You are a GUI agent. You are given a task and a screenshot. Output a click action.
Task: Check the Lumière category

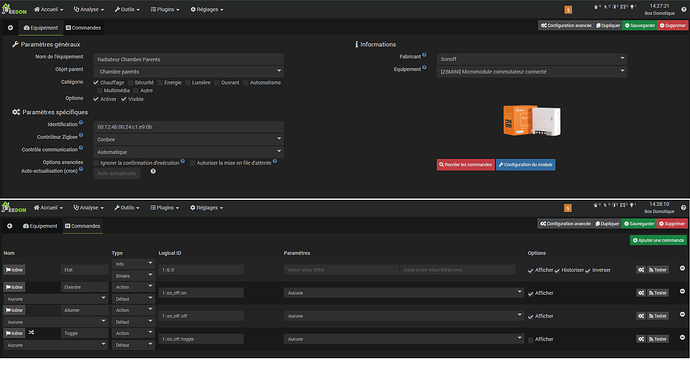[x=188, y=83]
